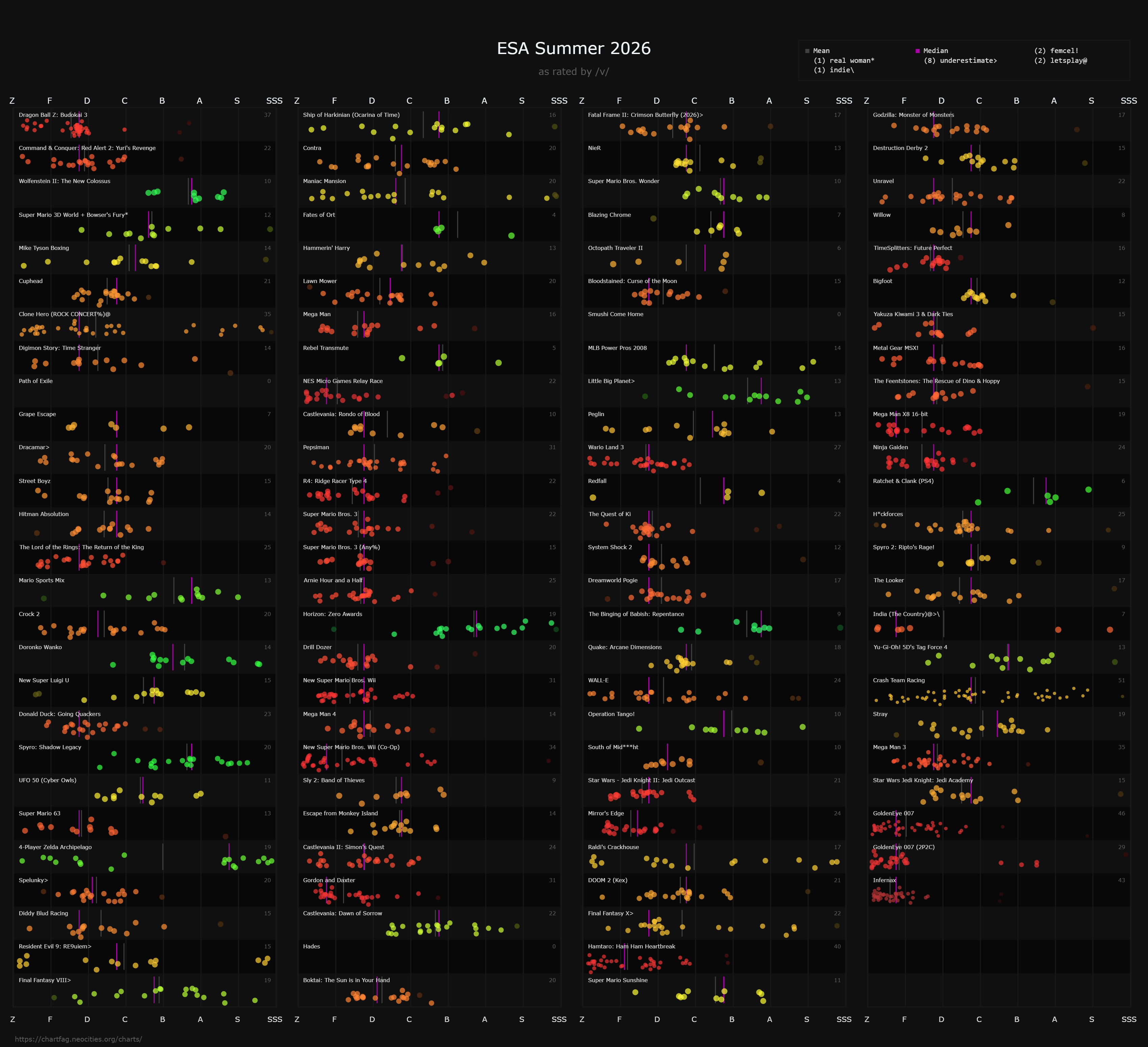This screenshot has height=1047, width=1148.
Task: Open the chartfag.neocities.org charts URL
Action: 79,1039
